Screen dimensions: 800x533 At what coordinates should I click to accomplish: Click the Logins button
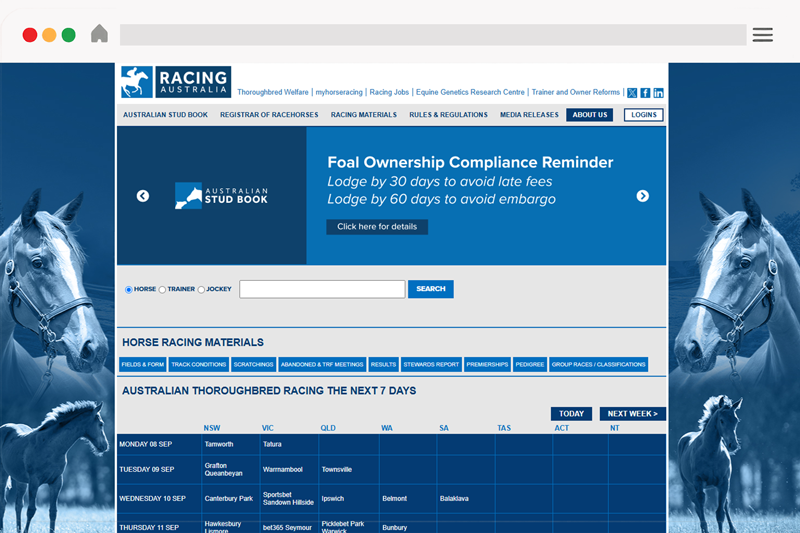pos(643,115)
